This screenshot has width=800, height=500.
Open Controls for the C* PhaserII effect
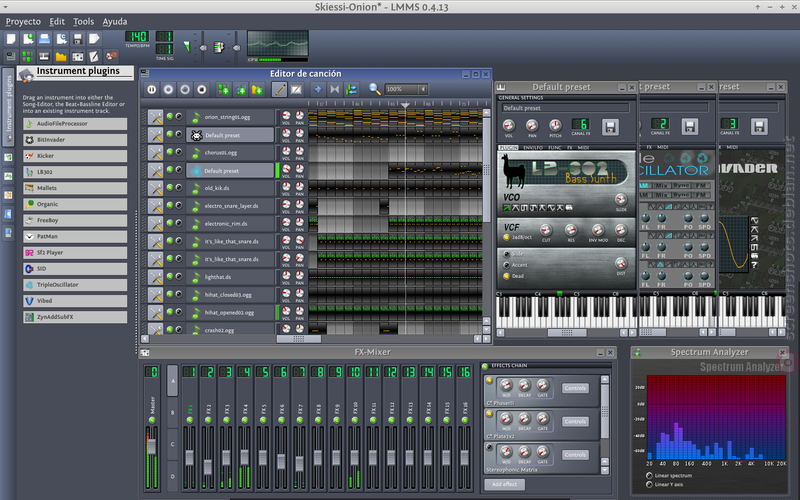point(575,388)
